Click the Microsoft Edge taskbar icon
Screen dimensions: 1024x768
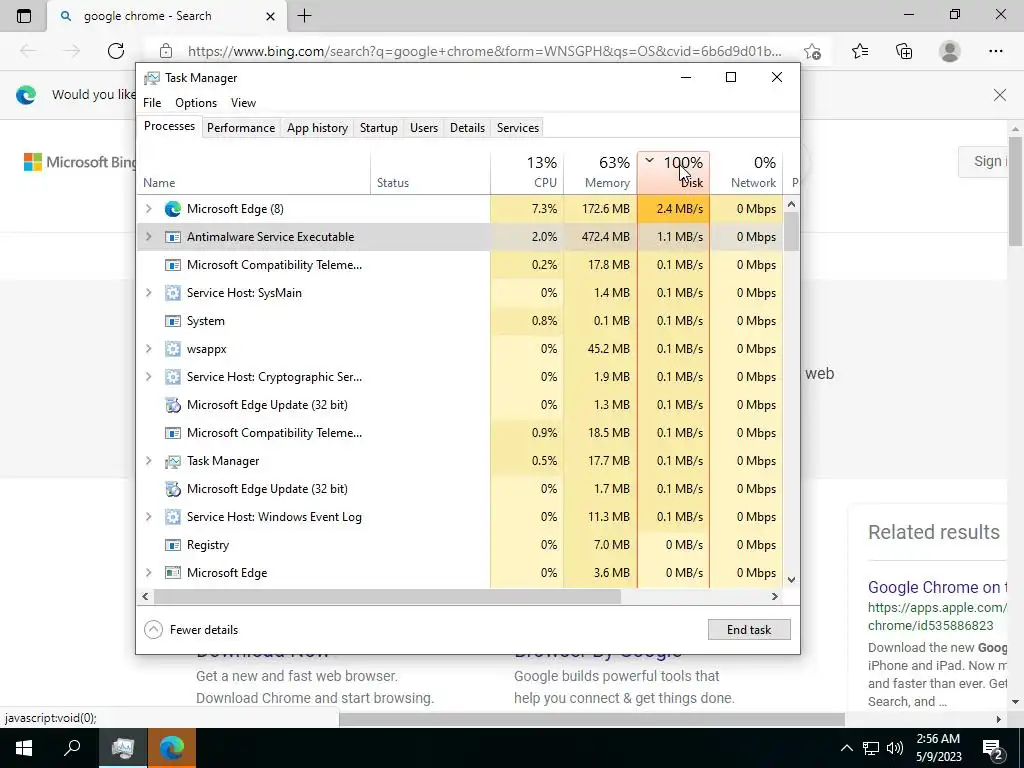point(172,748)
